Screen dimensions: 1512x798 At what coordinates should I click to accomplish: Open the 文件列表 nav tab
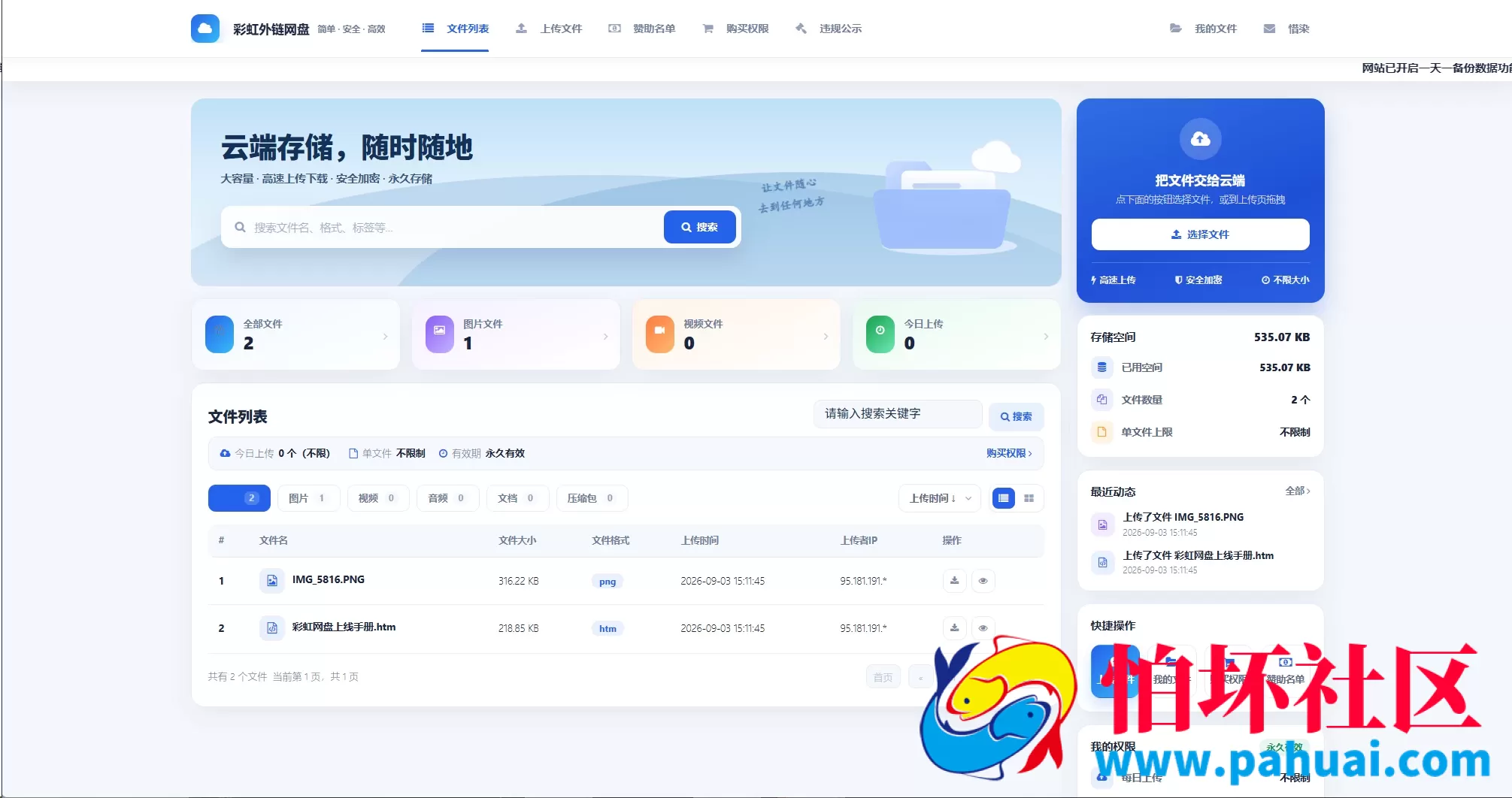point(455,29)
